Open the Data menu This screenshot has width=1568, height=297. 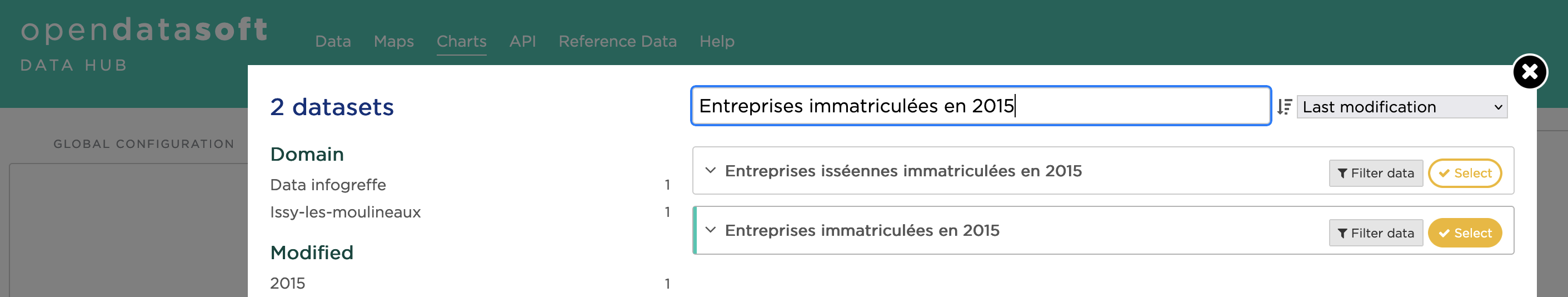[x=333, y=42]
